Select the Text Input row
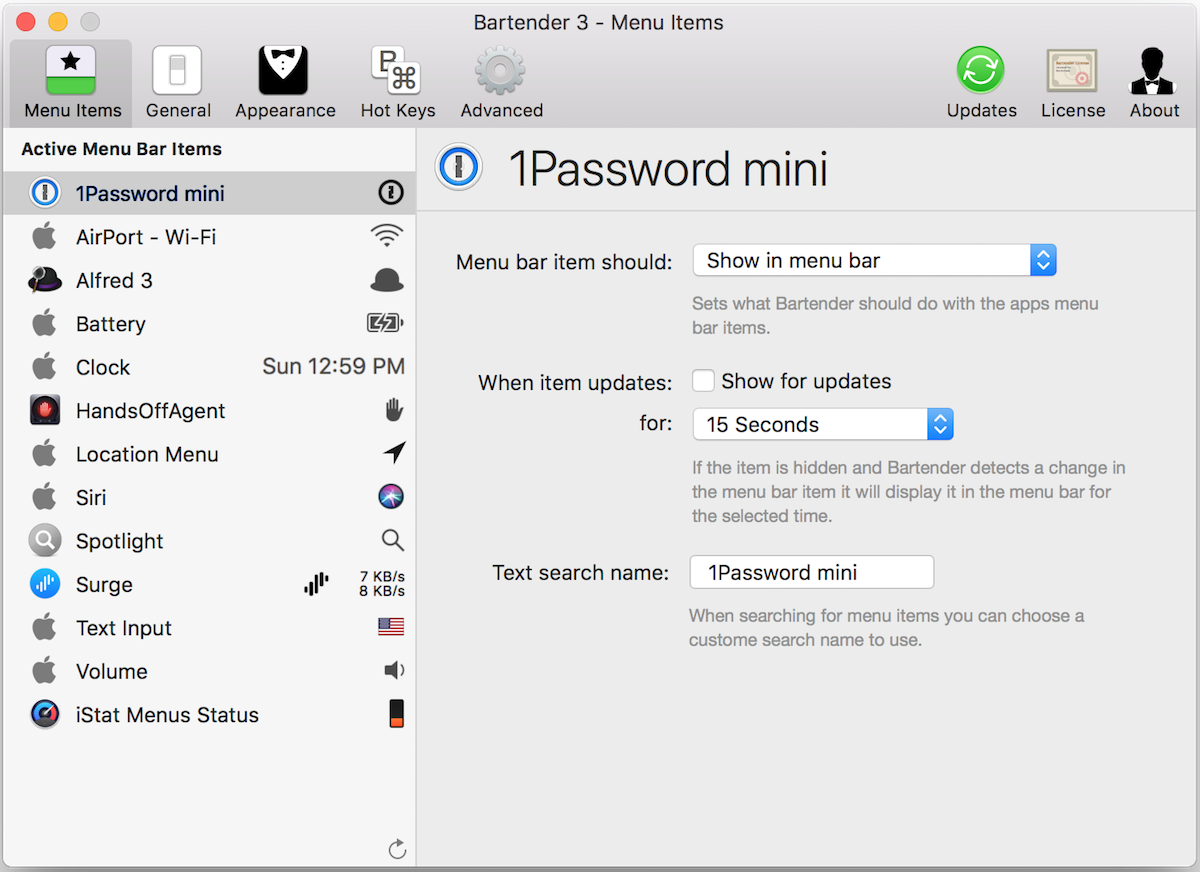The height and width of the screenshot is (872, 1200). (x=209, y=627)
